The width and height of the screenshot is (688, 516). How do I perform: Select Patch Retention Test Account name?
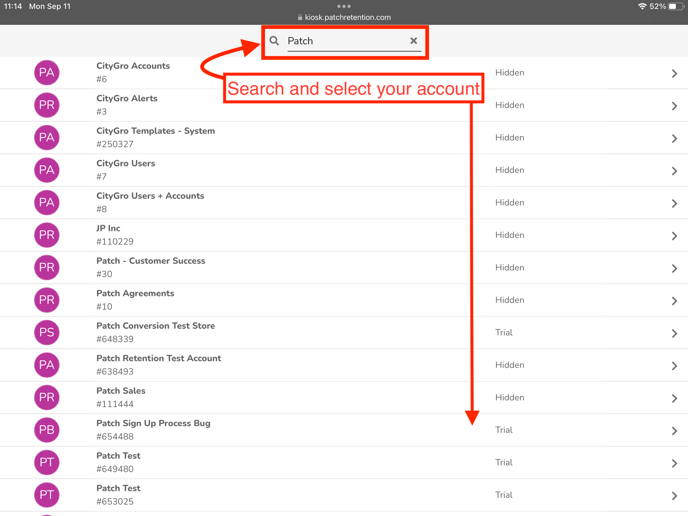159,358
